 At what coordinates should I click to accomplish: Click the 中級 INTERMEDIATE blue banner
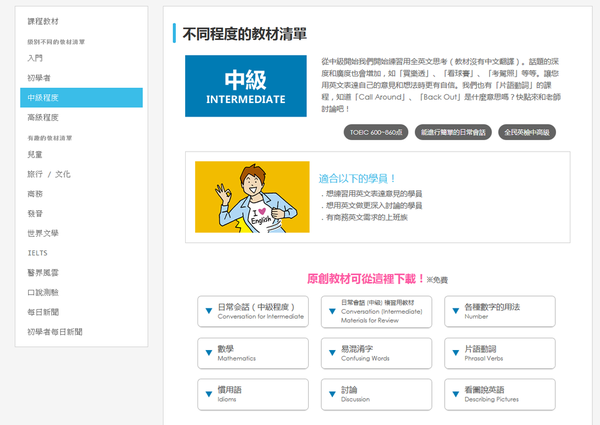click(x=245, y=87)
